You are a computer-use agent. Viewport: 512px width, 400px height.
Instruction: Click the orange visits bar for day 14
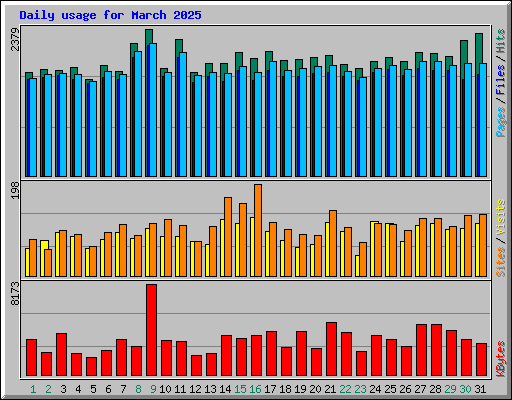[x=228, y=237]
